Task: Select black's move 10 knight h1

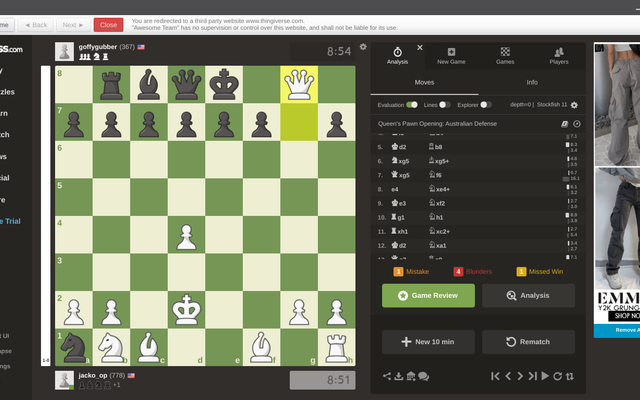Action: 436,218
